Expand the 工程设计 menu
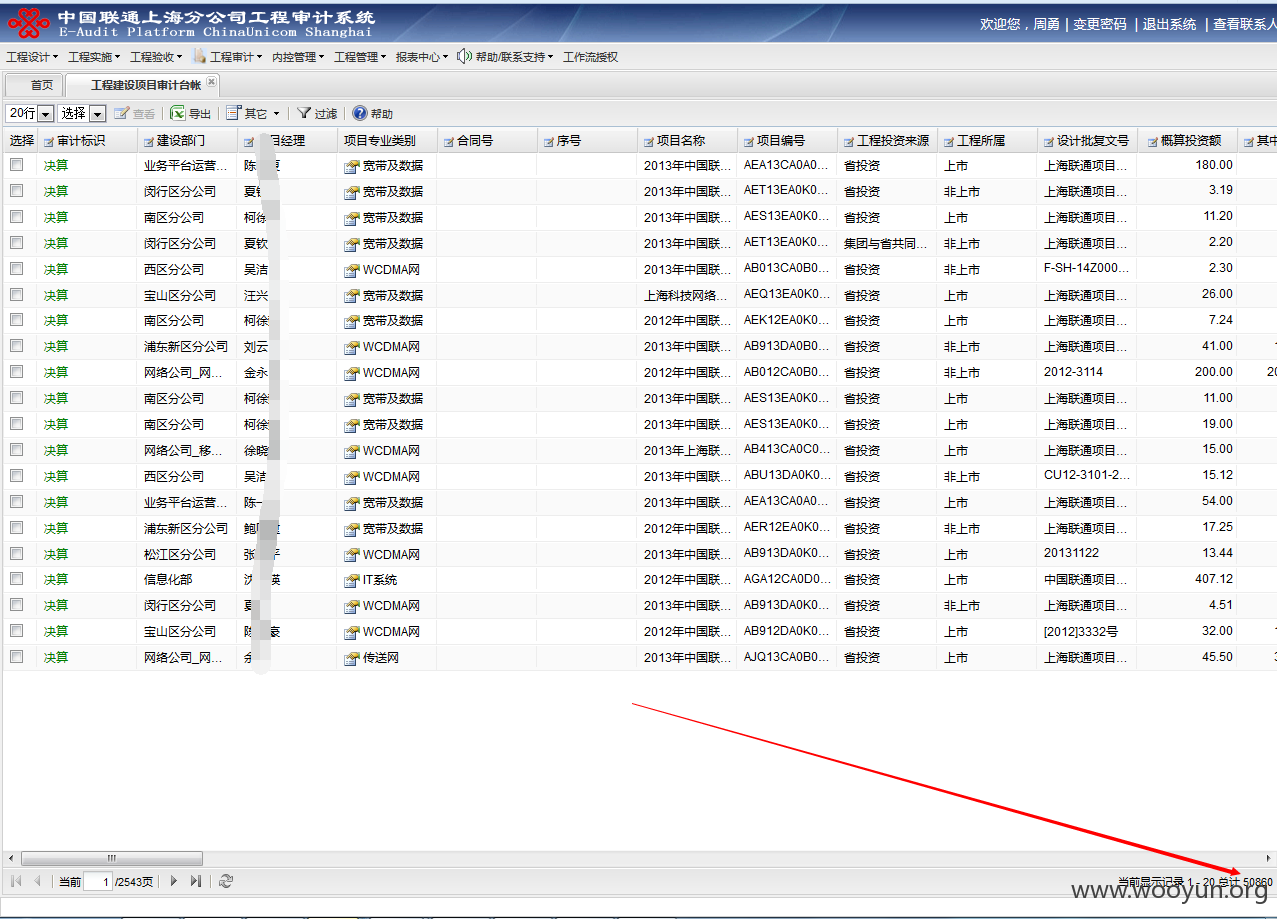1277x919 pixels. (x=32, y=57)
